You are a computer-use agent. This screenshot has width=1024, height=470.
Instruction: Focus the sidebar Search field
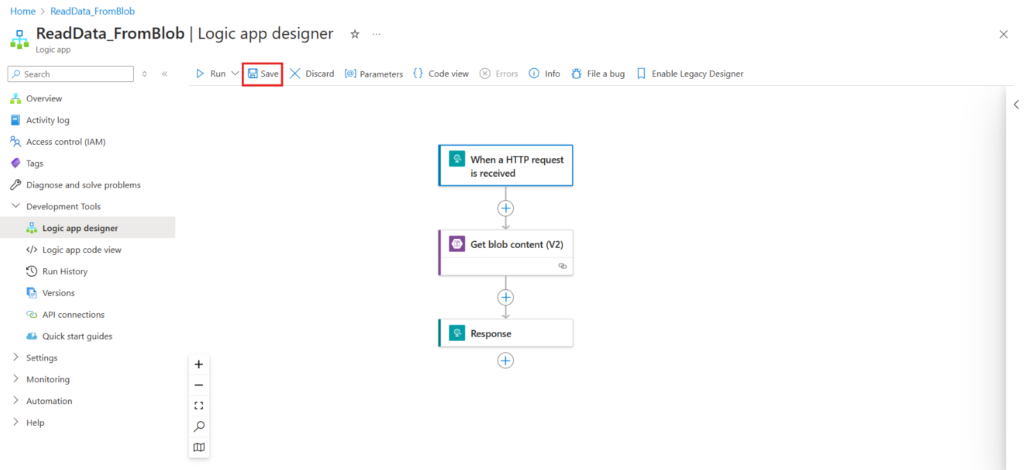coord(71,74)
